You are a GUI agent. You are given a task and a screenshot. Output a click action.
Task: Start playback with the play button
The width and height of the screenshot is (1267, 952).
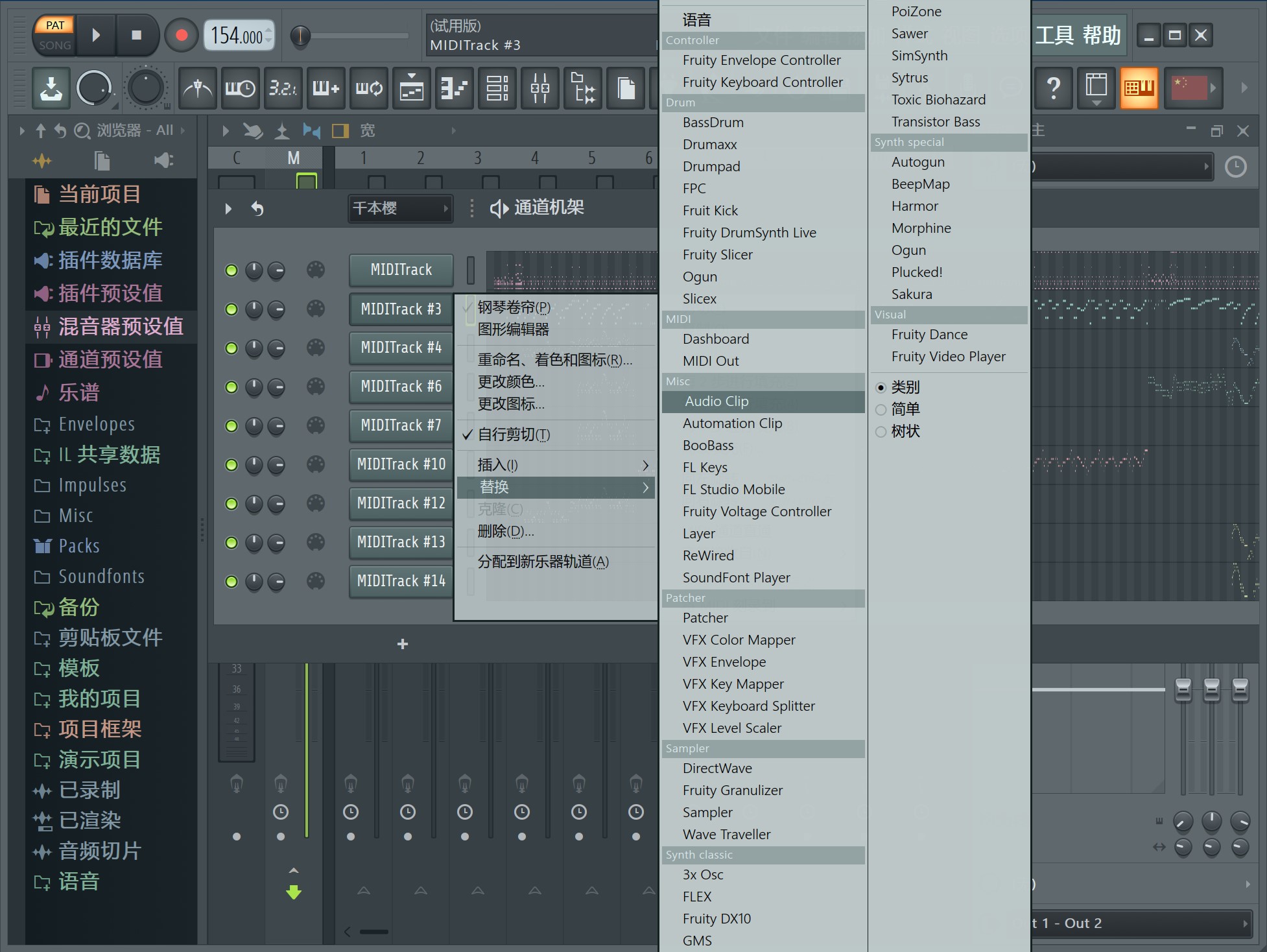[x=96, y=35]
